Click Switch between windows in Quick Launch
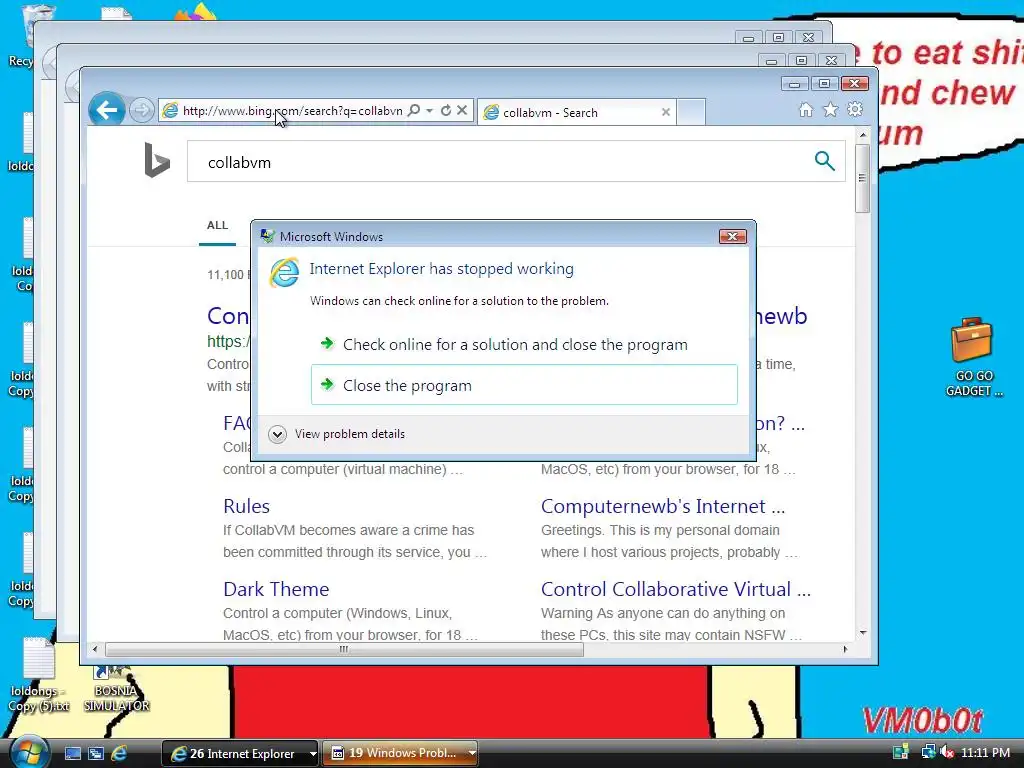Viewport: 1024px width, 768px height. coord(95,753)
